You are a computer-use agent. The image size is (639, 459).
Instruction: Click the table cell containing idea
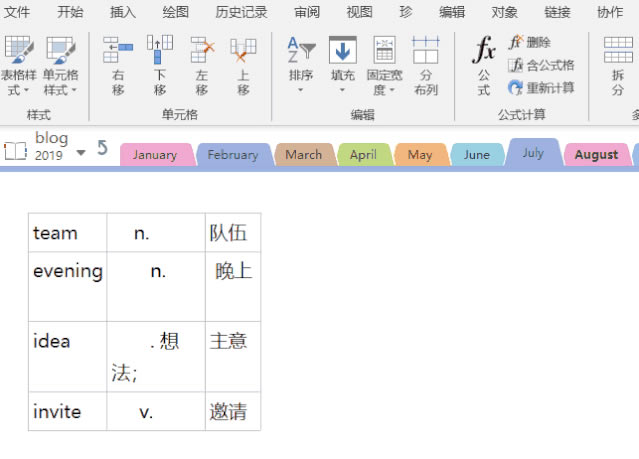[x=68, y=357]
